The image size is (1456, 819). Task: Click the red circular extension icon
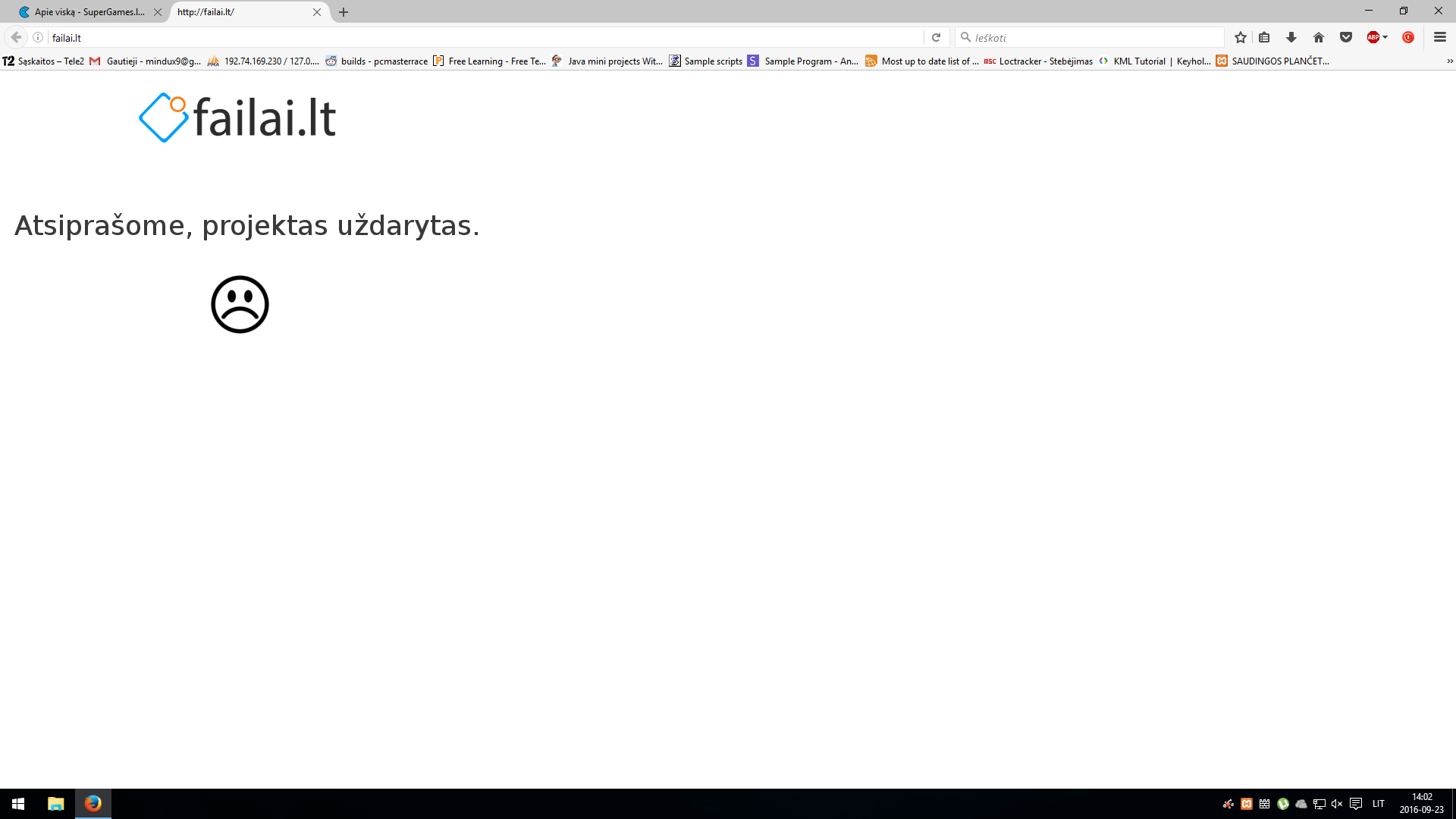tap(1408, 37)
